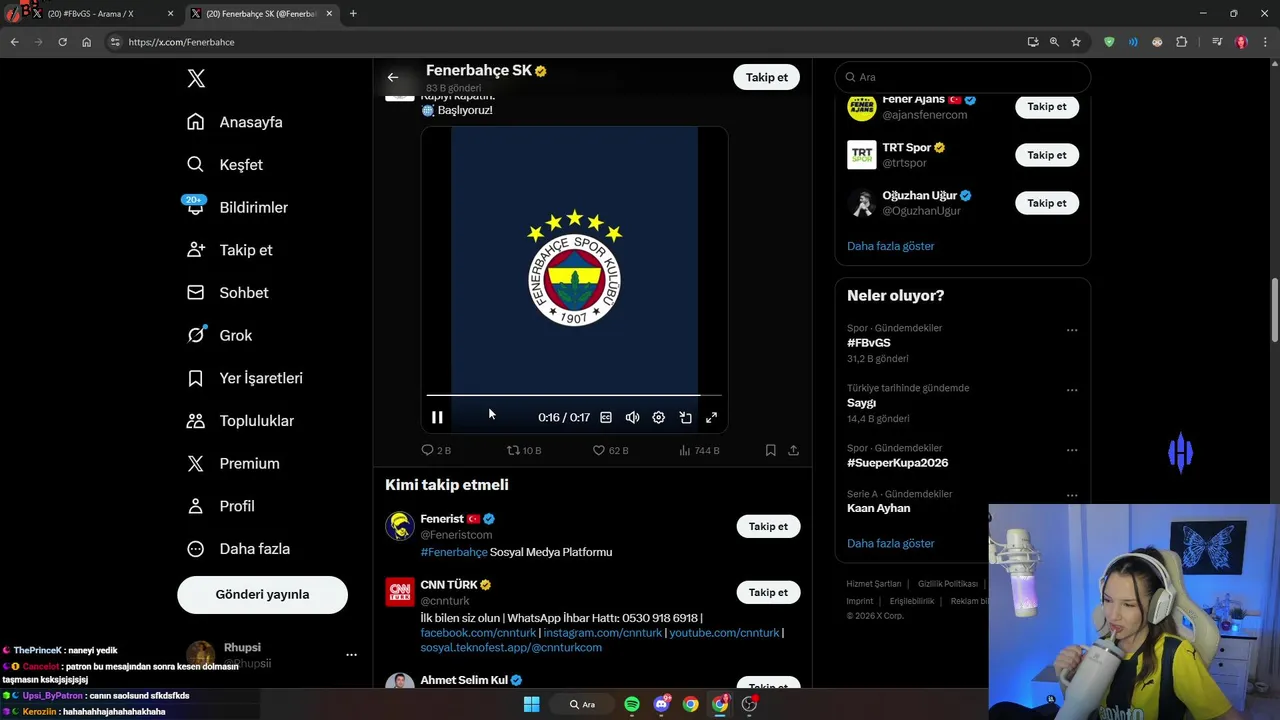Image resolution: width=1280 pixels, height=720 pixels.
Task: Switch video to fullscreen
Action: (x=711, y=417)
